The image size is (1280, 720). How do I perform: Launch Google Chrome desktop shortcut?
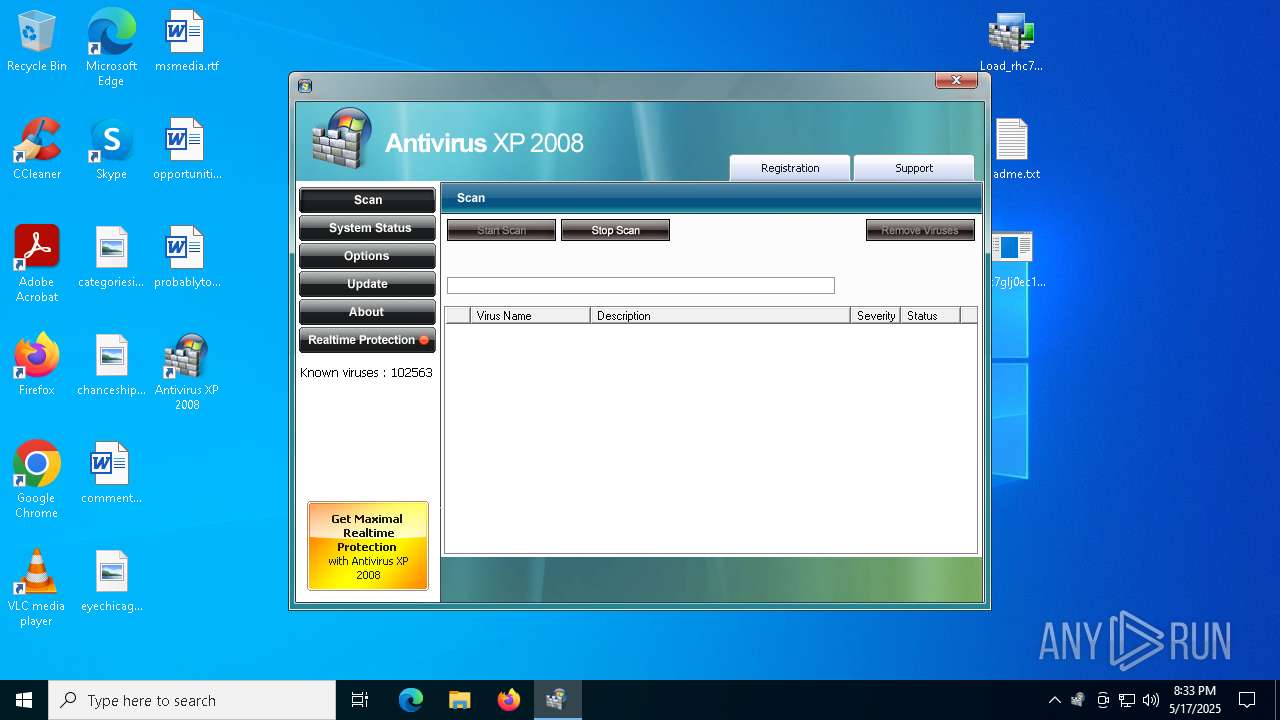(x=37, y=480)
